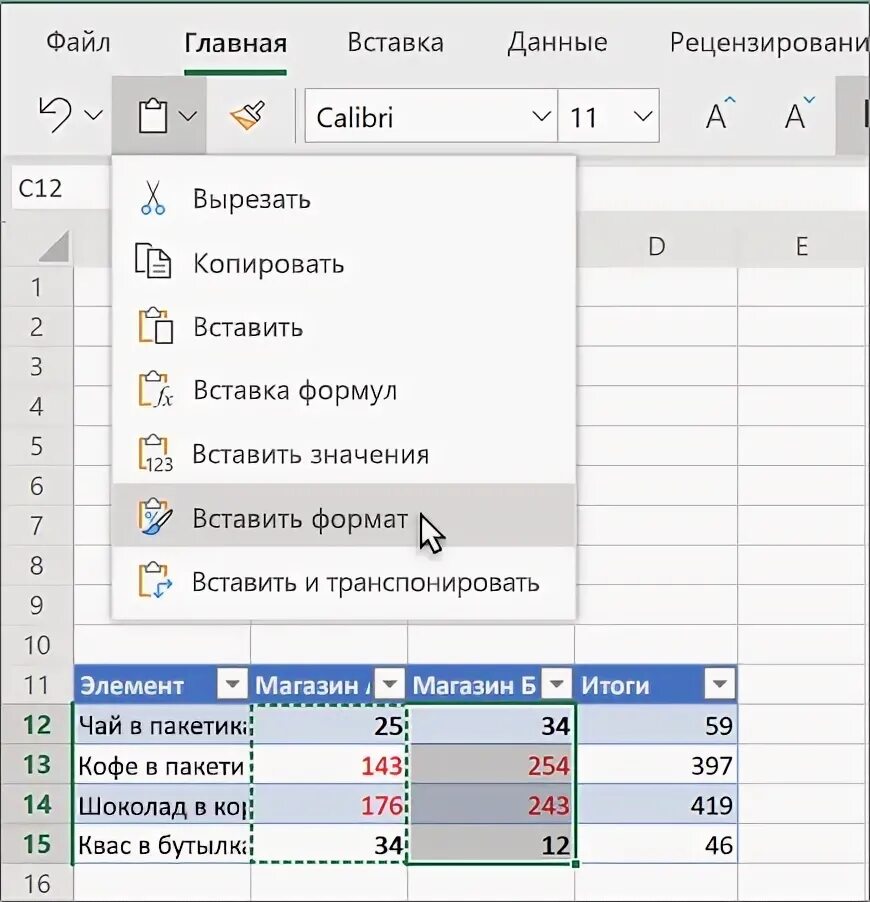The width and height of the screenshot is (870, 902).
Task: Open the Элемент column filter dropdown
Action: coord(232,685)
